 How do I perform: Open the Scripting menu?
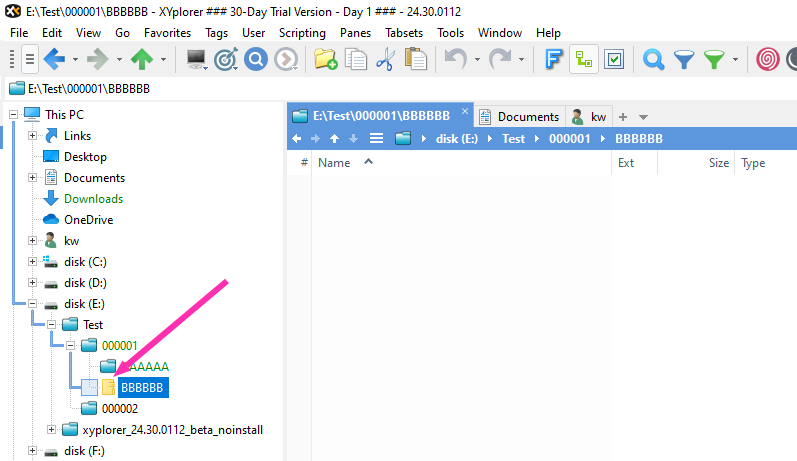(302, 33)
